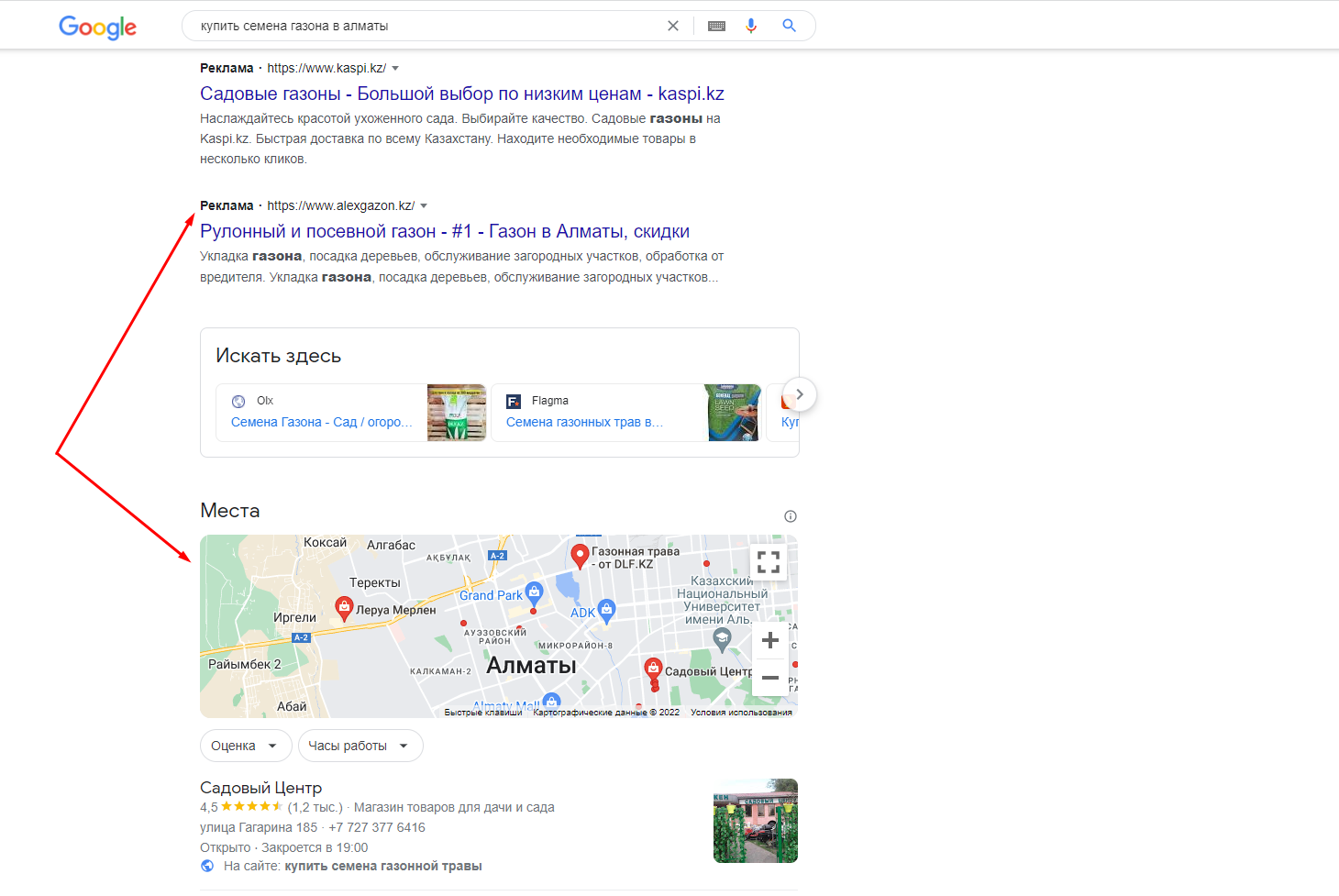Click the globe icon next to На сайте
Image resolution: width=1339 pixels, height=896 pixels.
point(207,866)
